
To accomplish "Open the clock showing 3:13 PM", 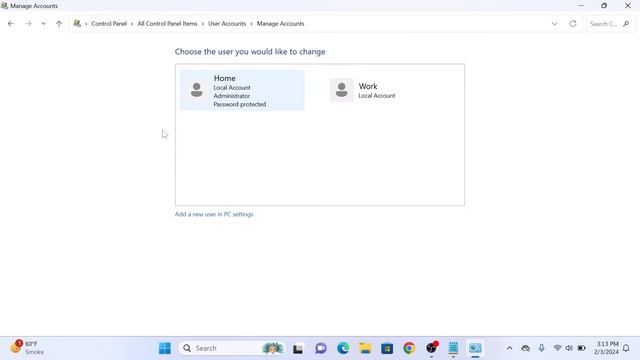I will pos(607,348).
